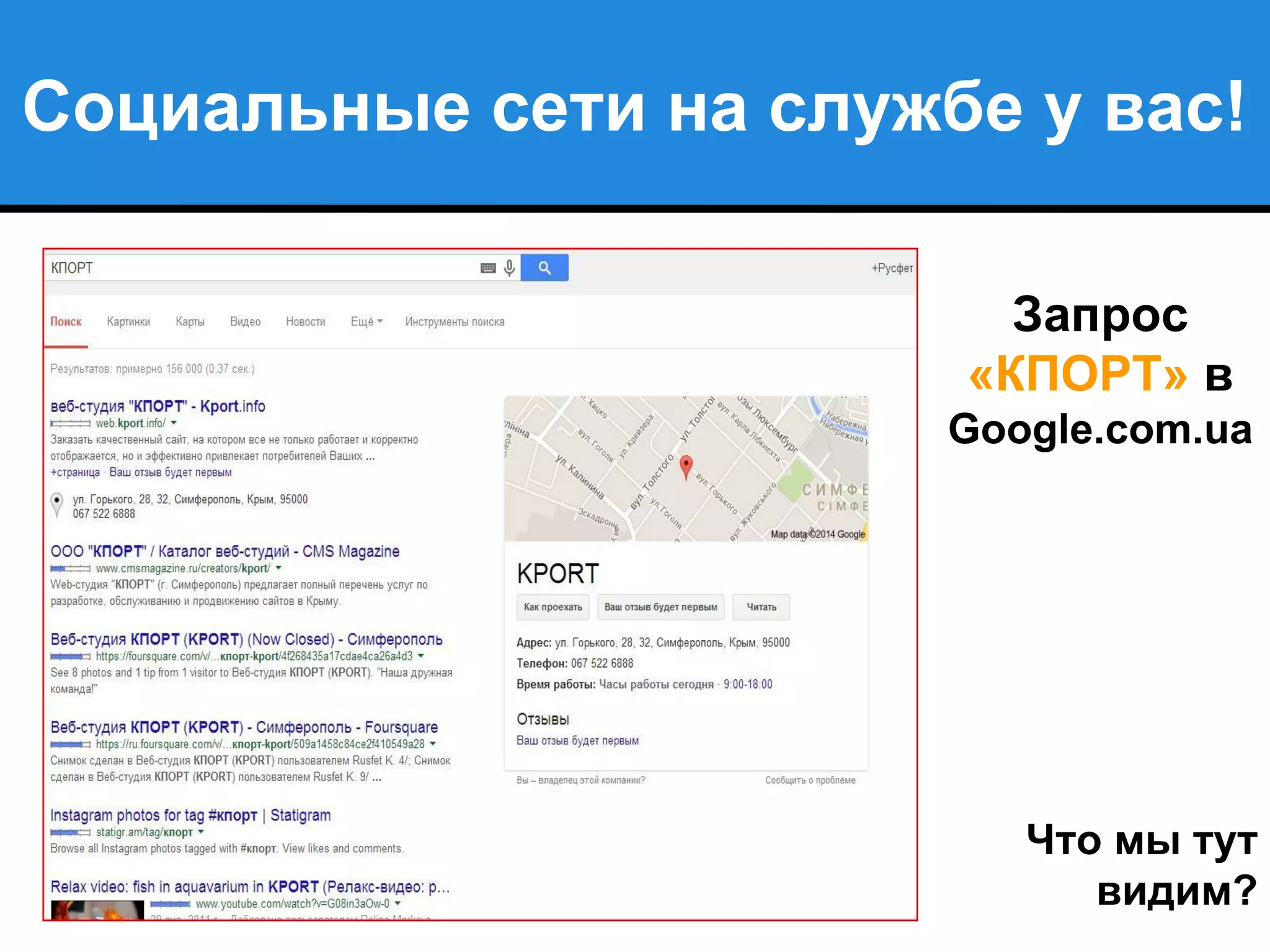Open Веб-студия КПОРТ (Now Closed) result
Viewport: 1270px width, 952px height.
point(246,639)
